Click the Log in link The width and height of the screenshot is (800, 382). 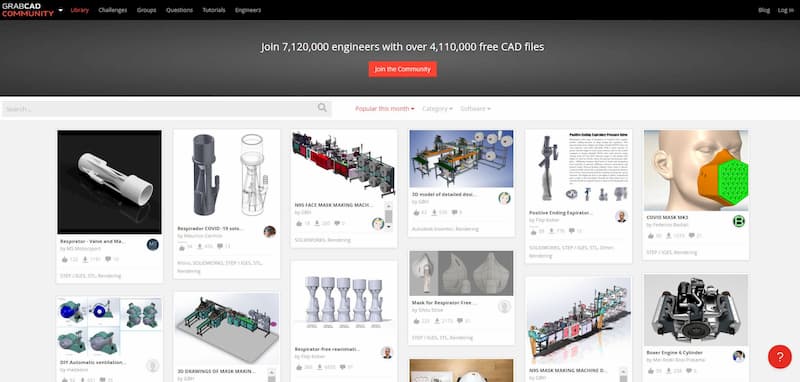point(785,10)
